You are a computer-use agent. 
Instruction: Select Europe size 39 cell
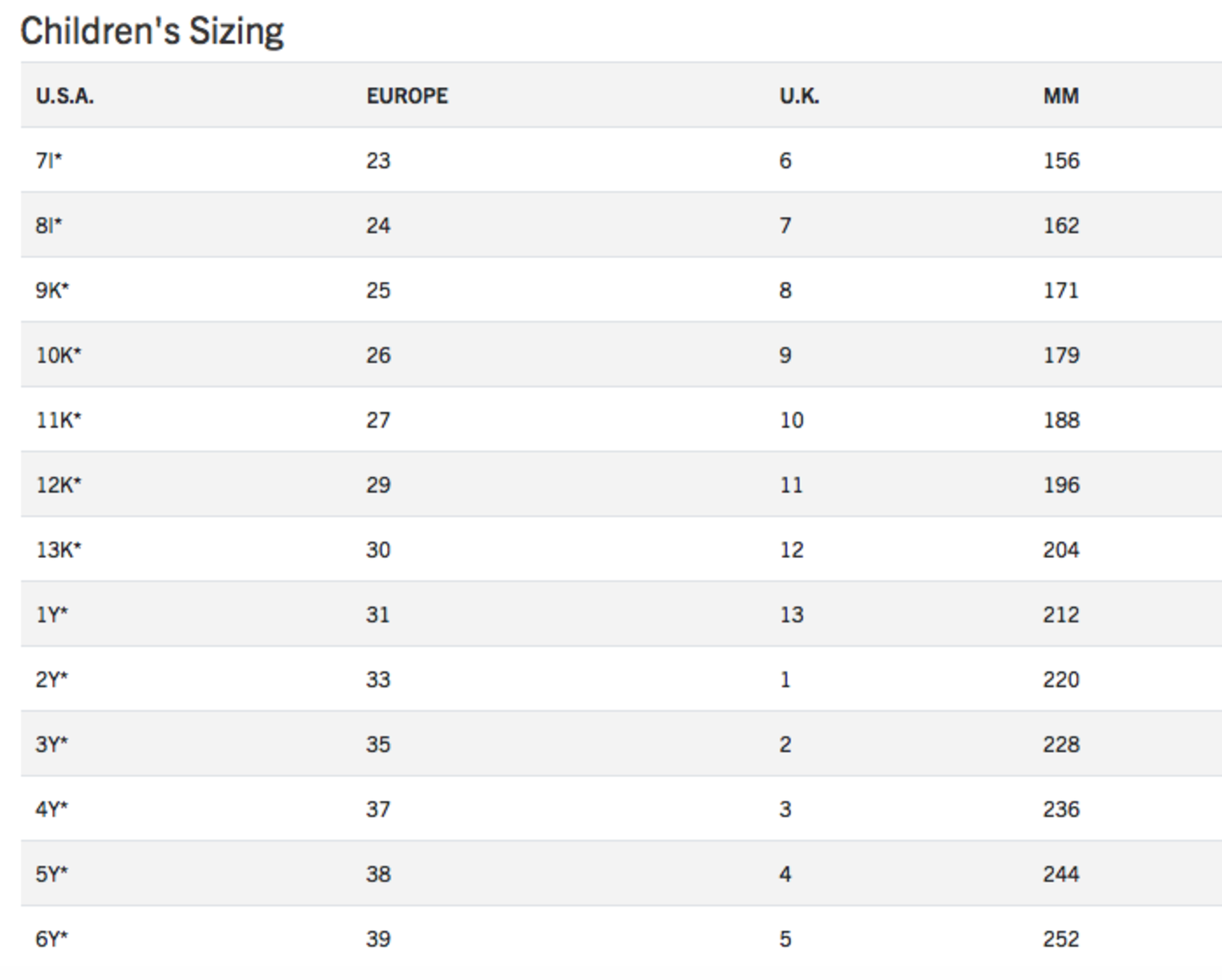378,938
